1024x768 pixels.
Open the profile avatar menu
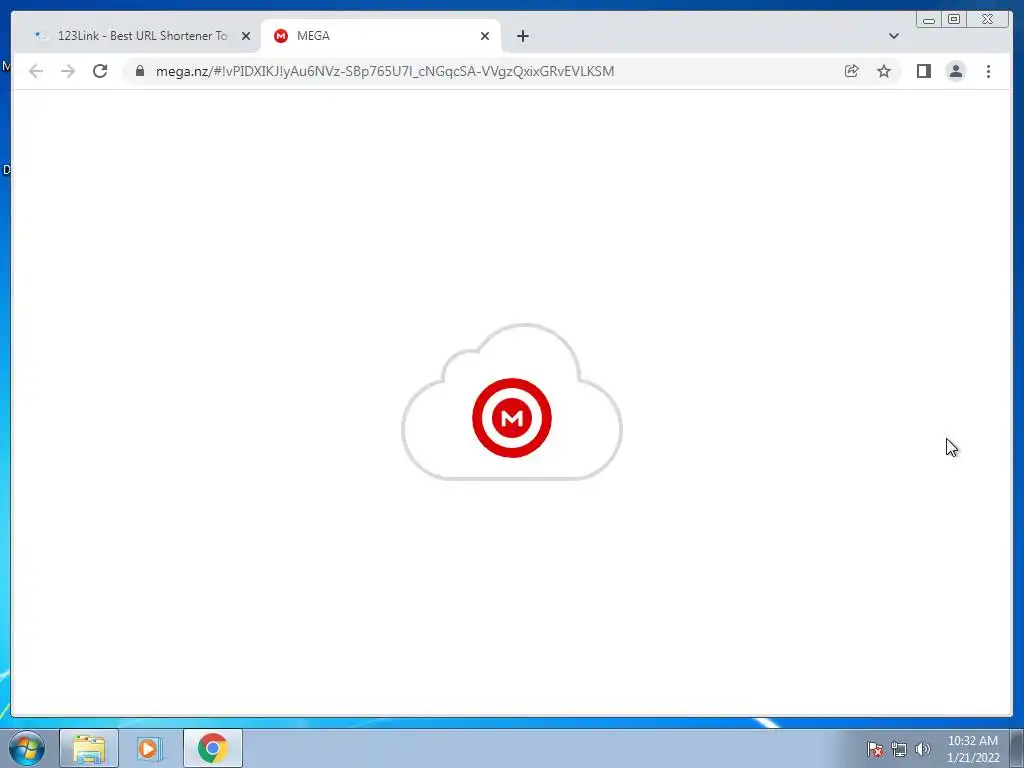(x=956, y=71)
